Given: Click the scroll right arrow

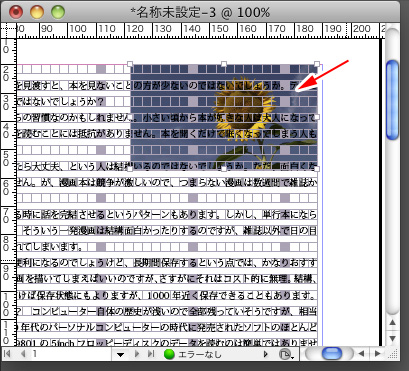Looking at the screenshot, I should click(377, 354).
